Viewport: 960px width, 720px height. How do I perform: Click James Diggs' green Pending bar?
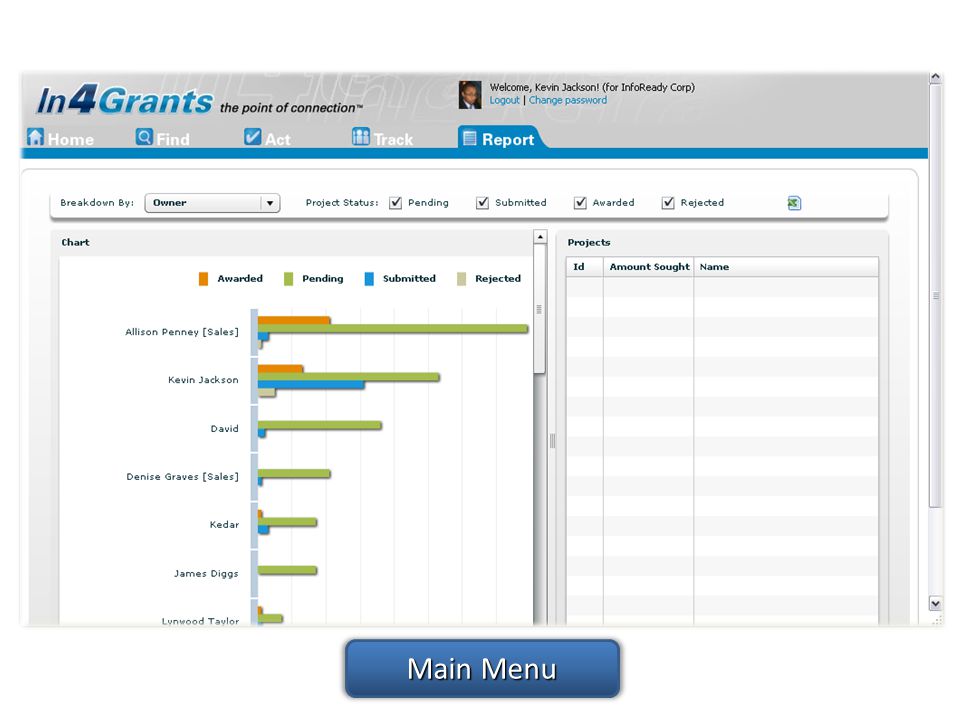[287, 570]
